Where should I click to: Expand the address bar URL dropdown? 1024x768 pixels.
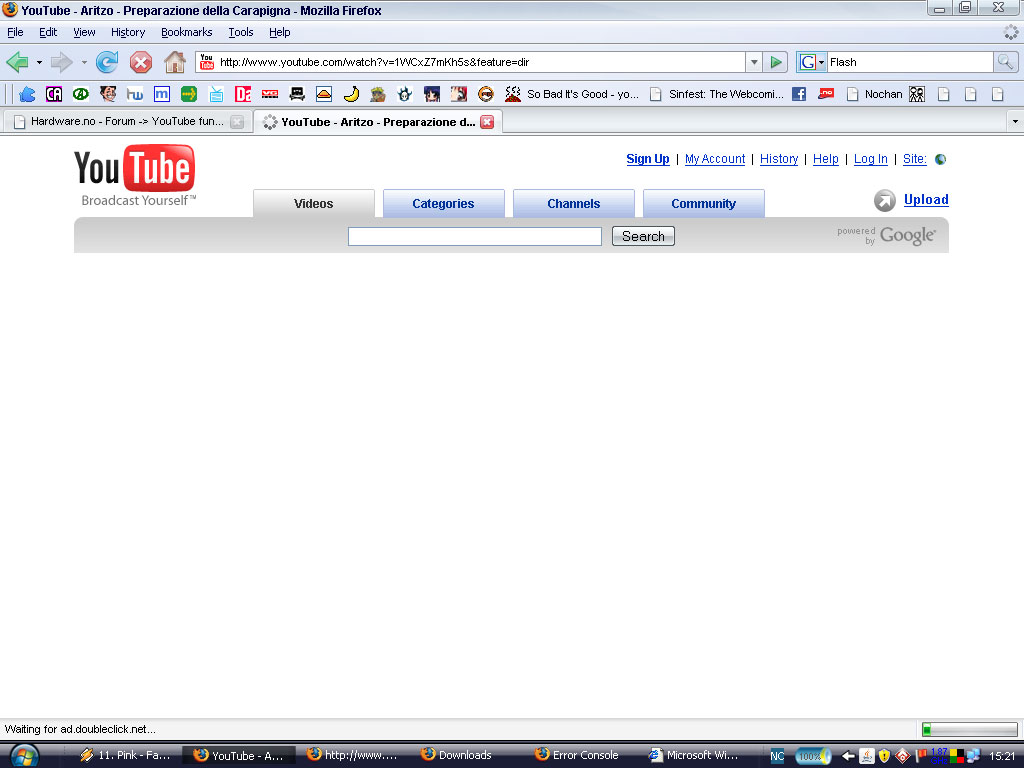point(754,62)
